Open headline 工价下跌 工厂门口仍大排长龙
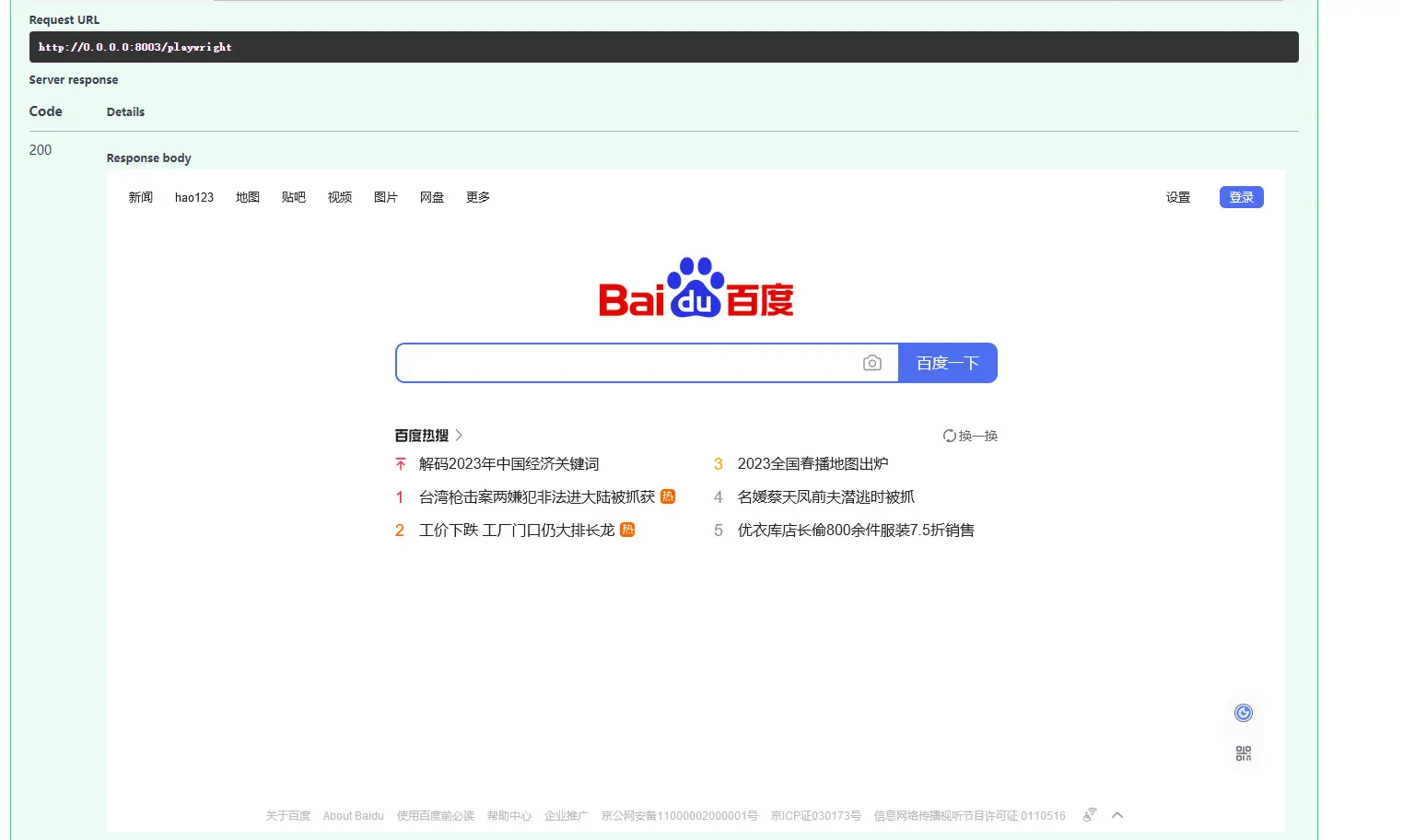 tap(517, 531)
